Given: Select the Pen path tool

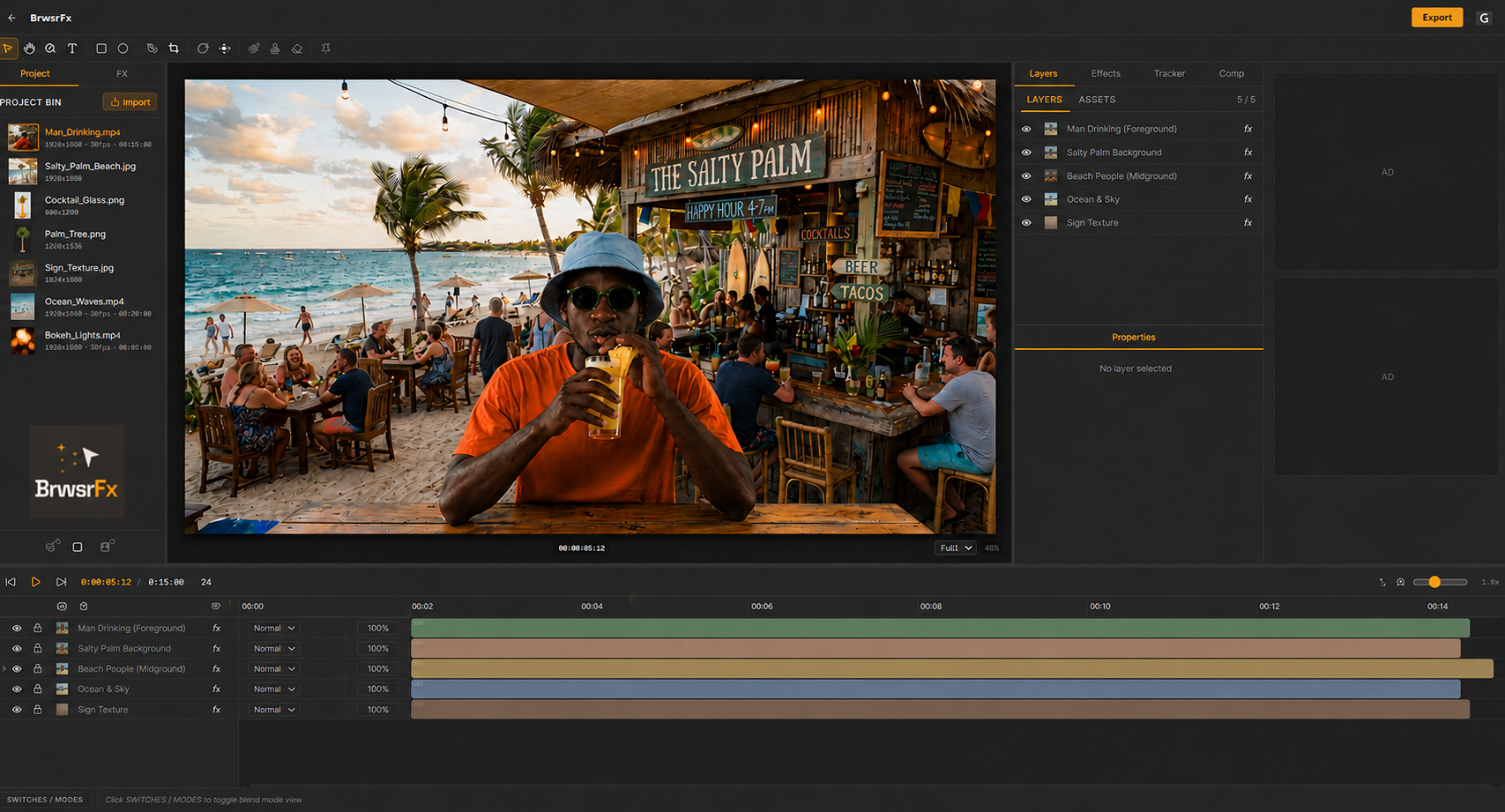Looking at the screenshot, I should 152,48.
